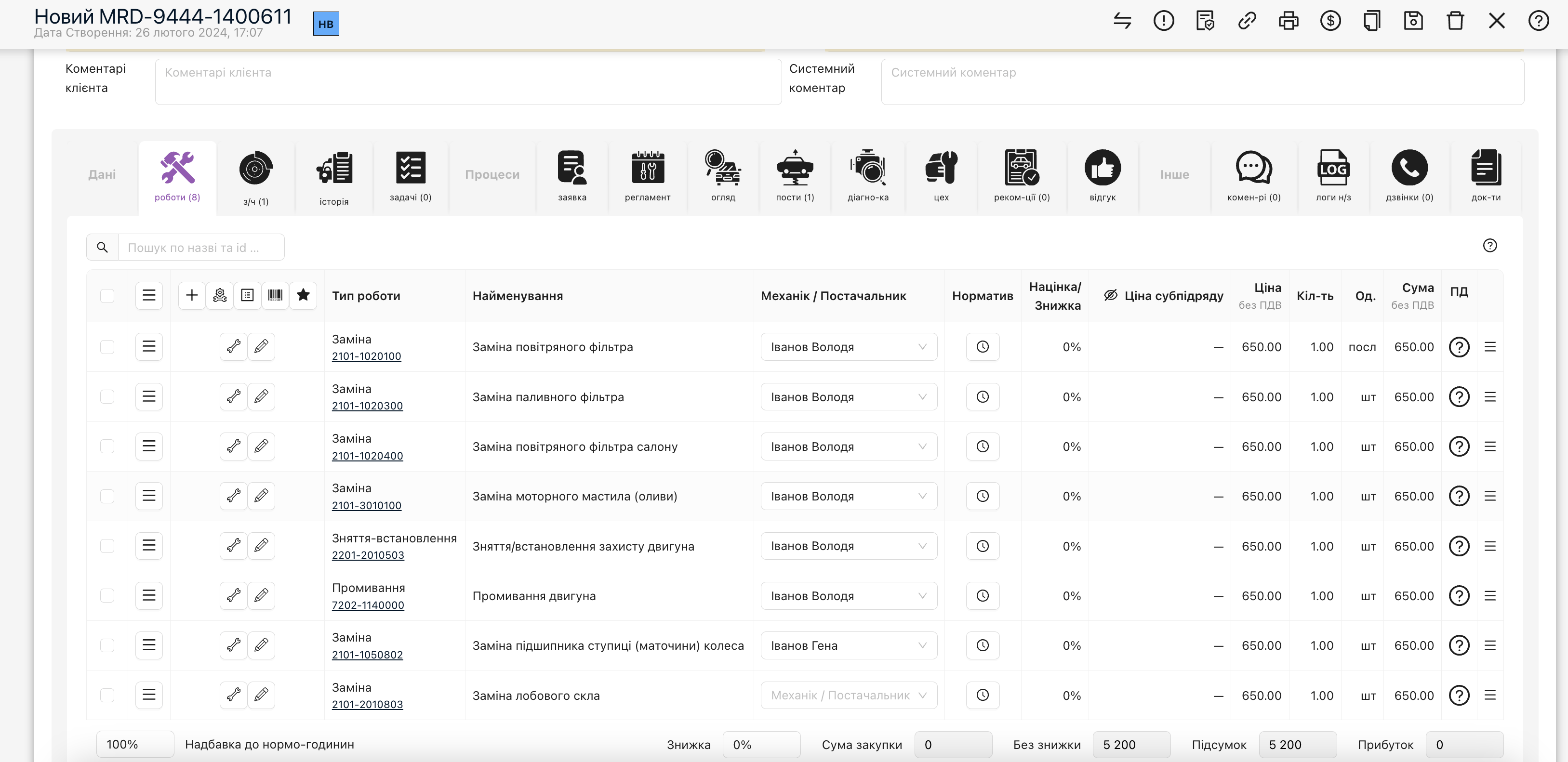
Task: Tick checkbox for Заміна паливного фільтра row
Action: 107,397
